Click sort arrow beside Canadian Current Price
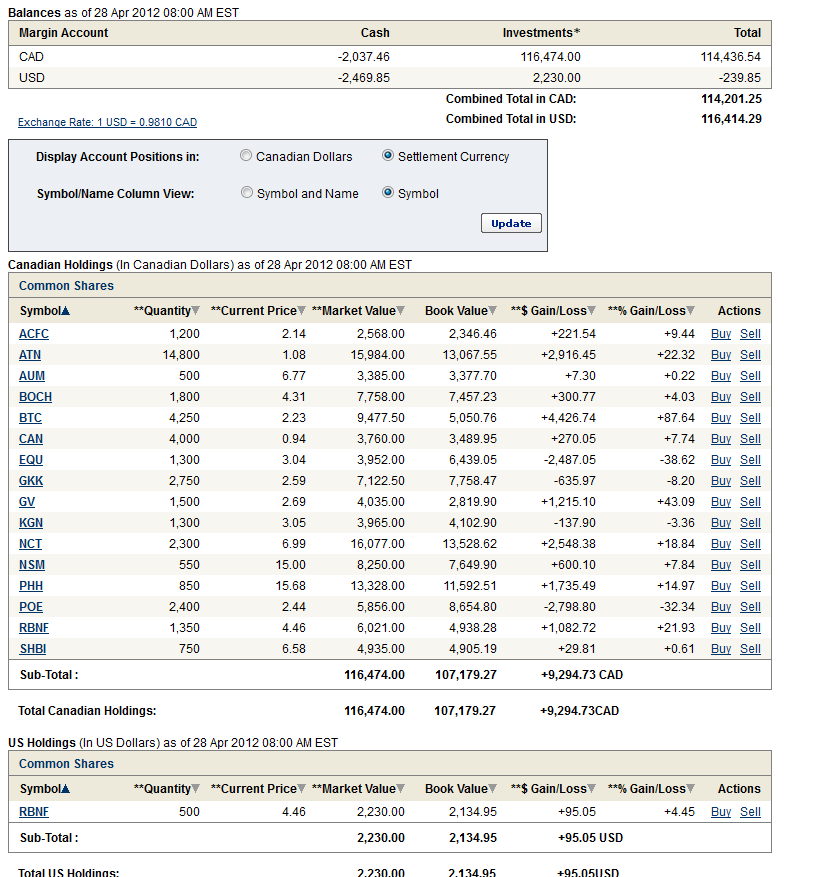Screen dimensions: 820x877 (301, 311)
